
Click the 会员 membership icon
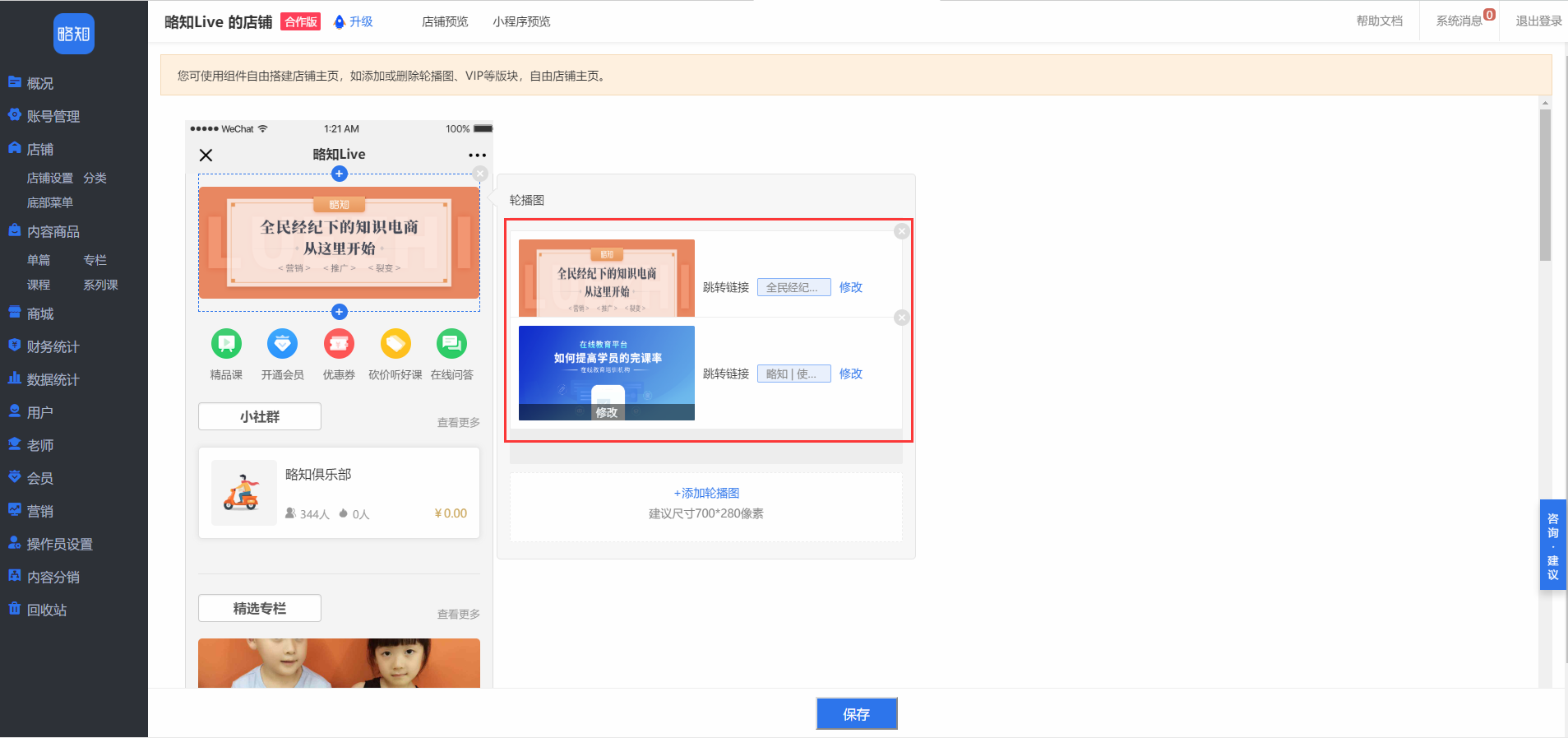14,477
